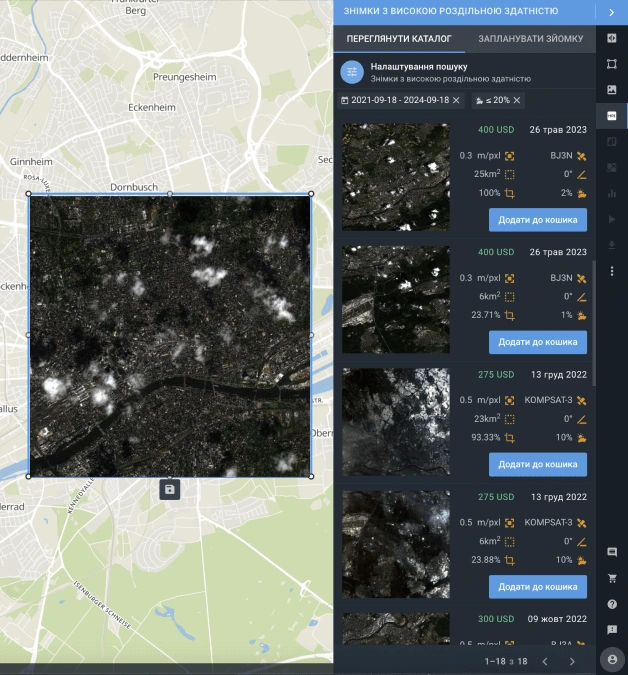
Task: Click the crop coverage icon next to 23.88%
Action: [510, 560]
